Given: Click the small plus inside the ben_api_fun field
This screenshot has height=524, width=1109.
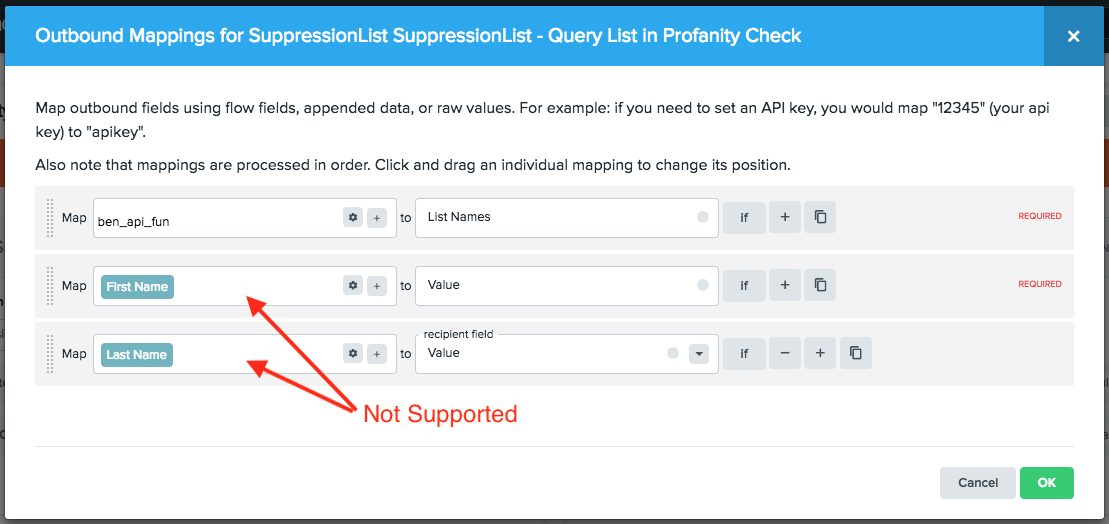Looking at the screenshot, I should 377,217.
